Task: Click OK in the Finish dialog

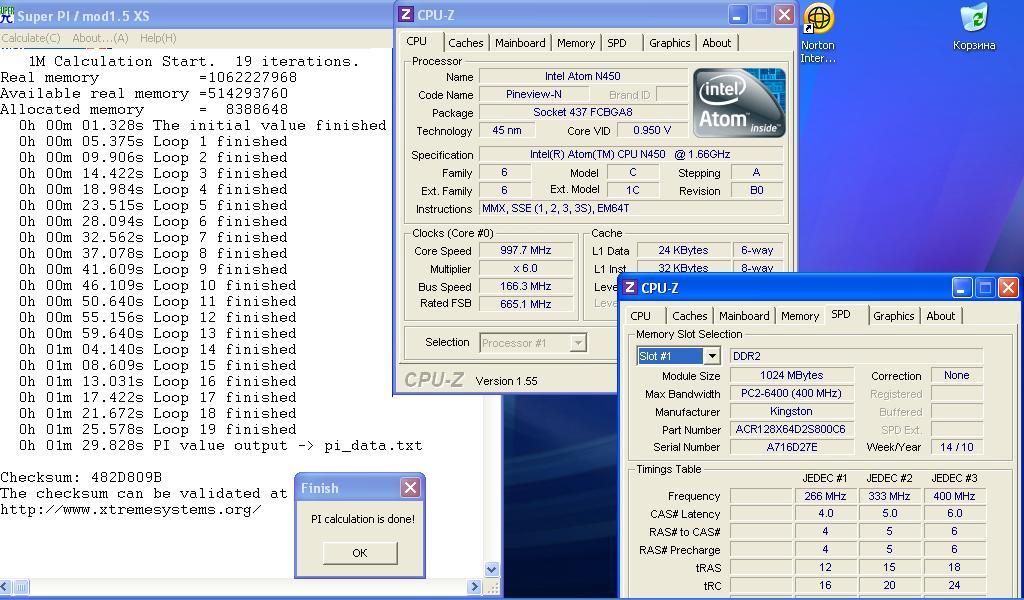Action: [360, 552]
